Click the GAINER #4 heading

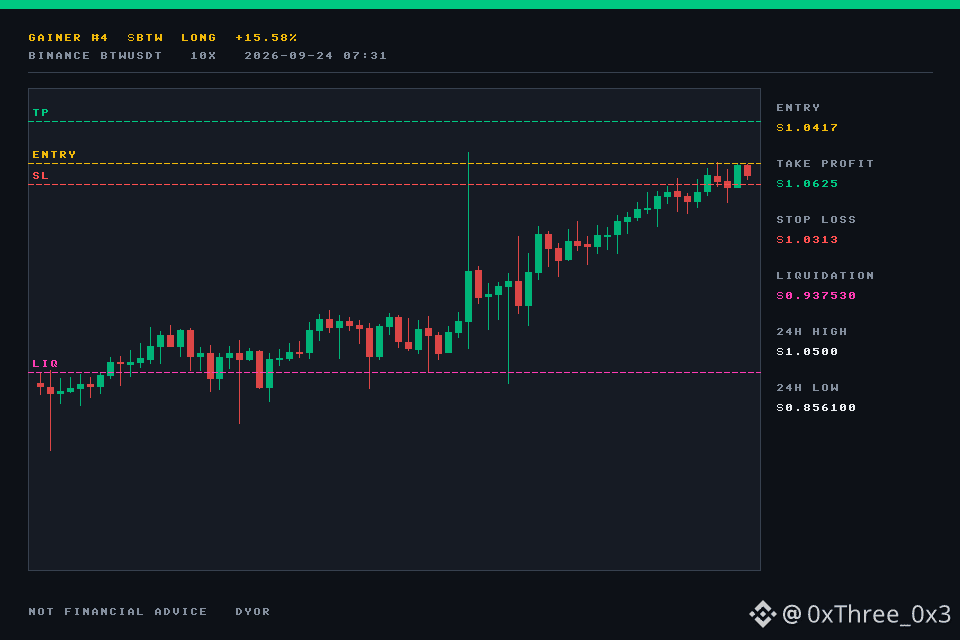pyautogui.click(x=68, y=37)
